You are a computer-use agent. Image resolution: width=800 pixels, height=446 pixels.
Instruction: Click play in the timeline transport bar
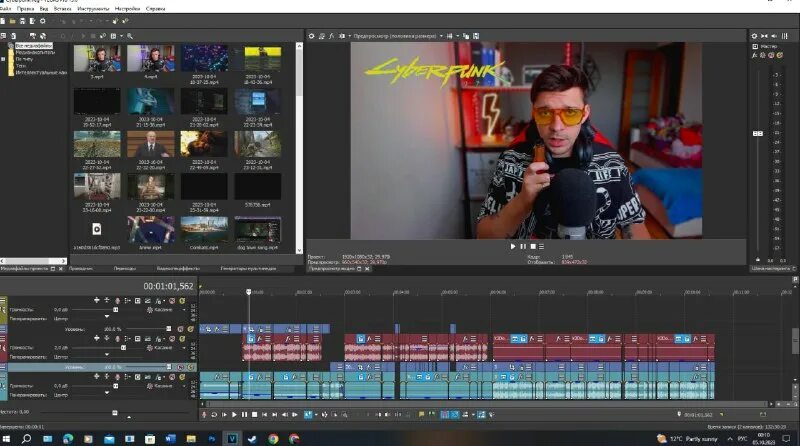pyautogui.click(x=234, y=415)
